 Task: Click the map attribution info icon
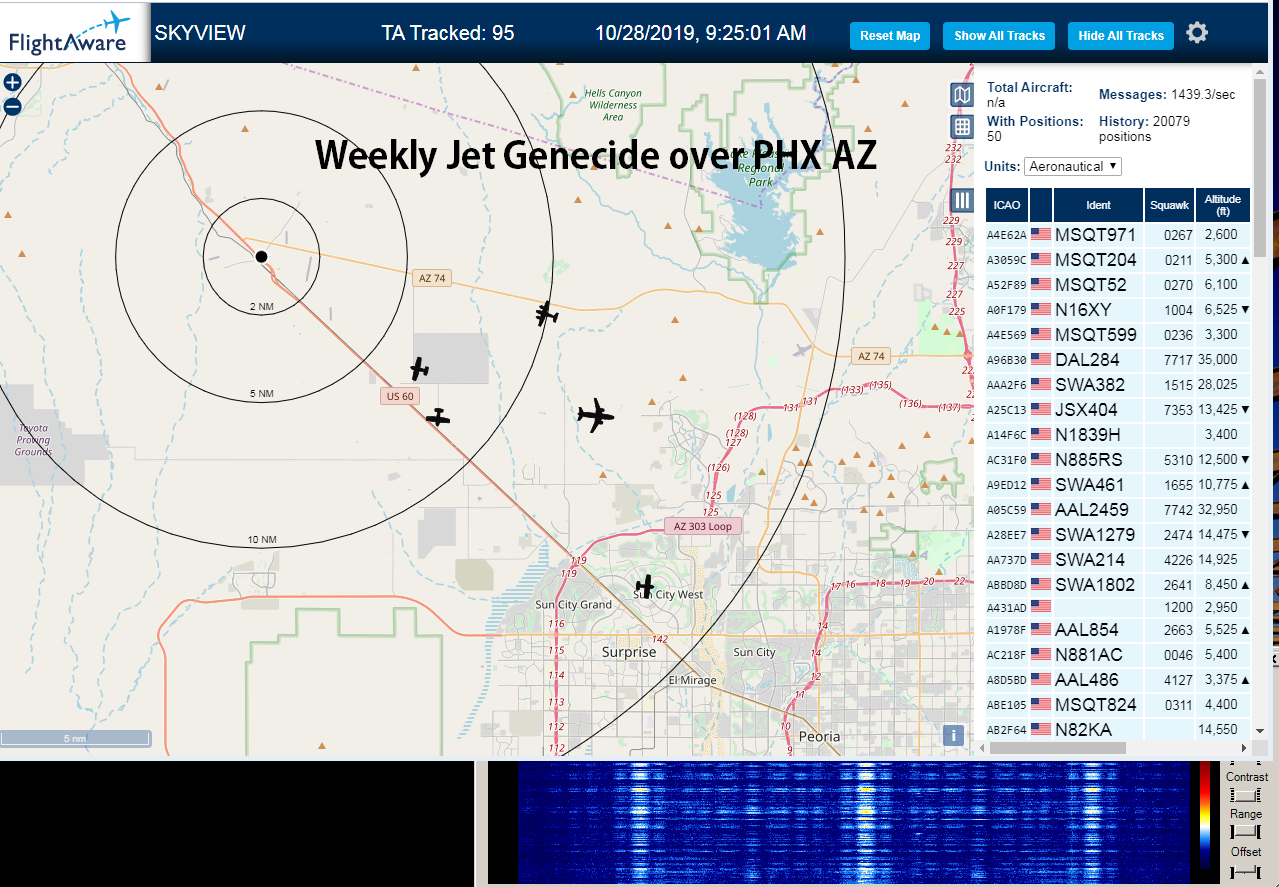tap(954, 736)
